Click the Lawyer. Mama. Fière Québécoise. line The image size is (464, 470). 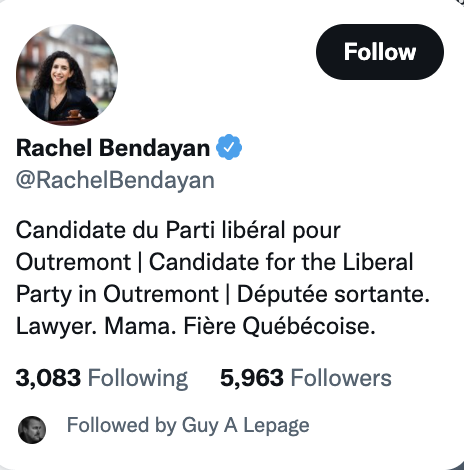pyautogui.click(x=196, y=326)
